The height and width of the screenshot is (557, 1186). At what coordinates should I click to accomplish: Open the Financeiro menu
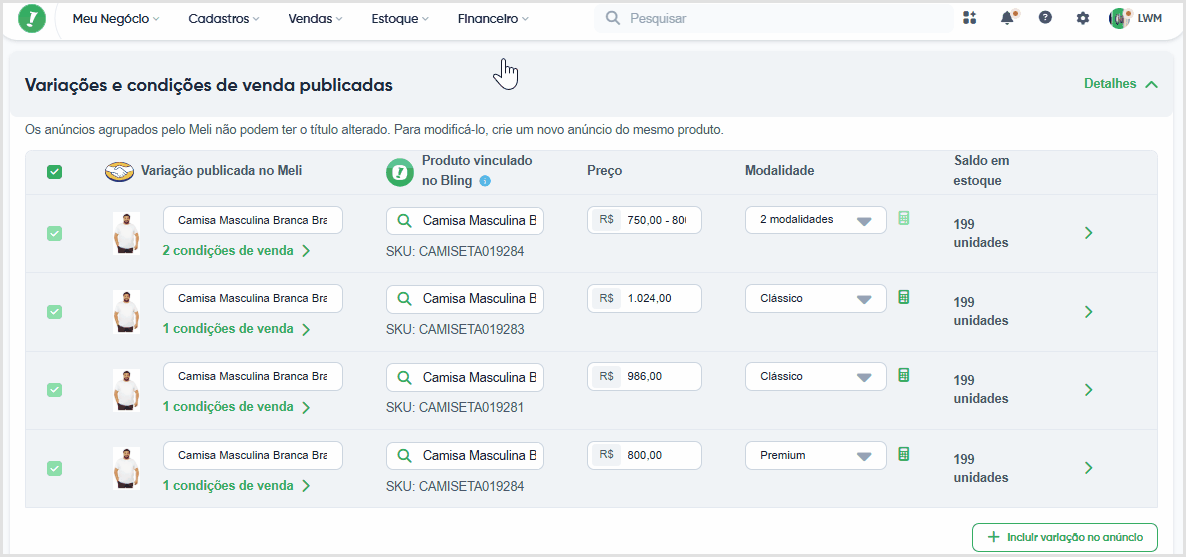click(x=493, y=19)
